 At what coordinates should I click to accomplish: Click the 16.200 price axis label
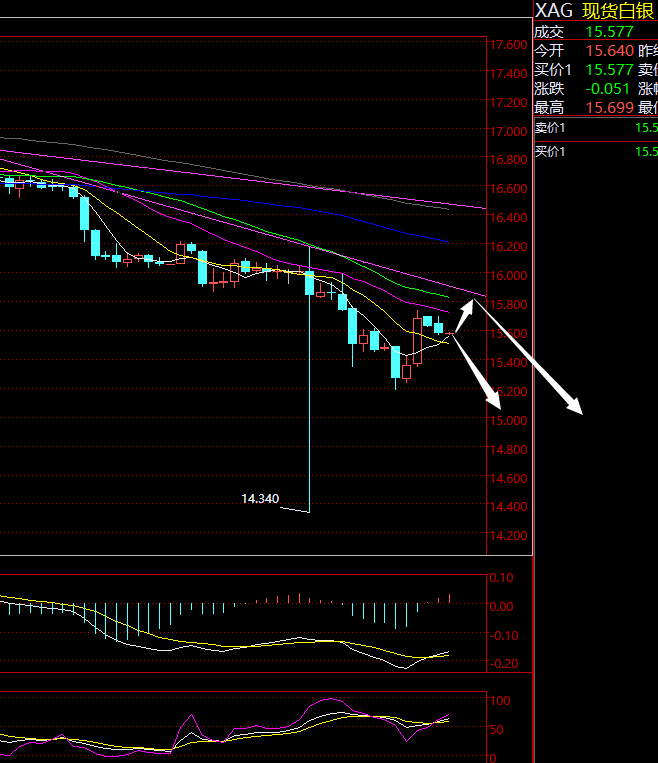coord(508,247)
